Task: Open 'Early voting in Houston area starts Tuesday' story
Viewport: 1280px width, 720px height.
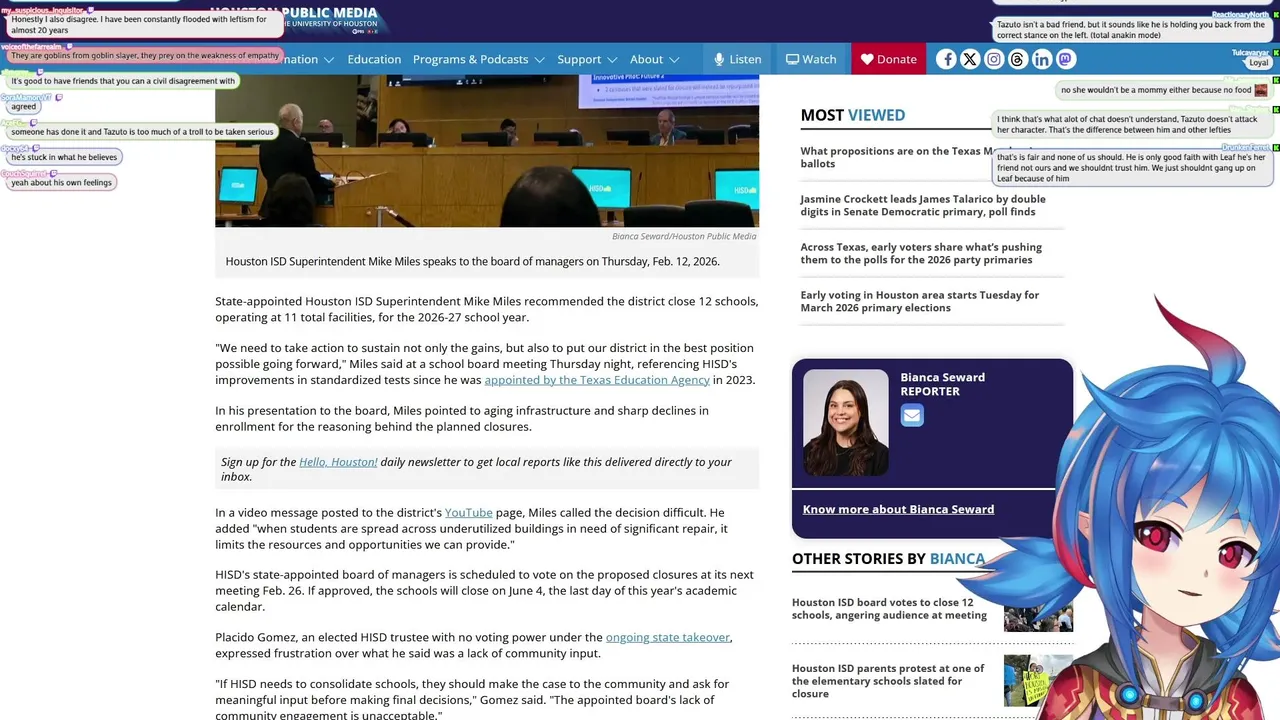Action: coord(919,301)
